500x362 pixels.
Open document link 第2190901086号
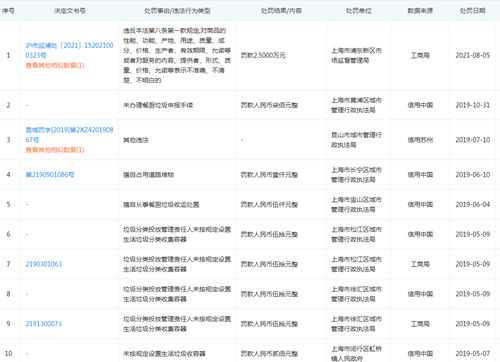(x=50, y=175)
